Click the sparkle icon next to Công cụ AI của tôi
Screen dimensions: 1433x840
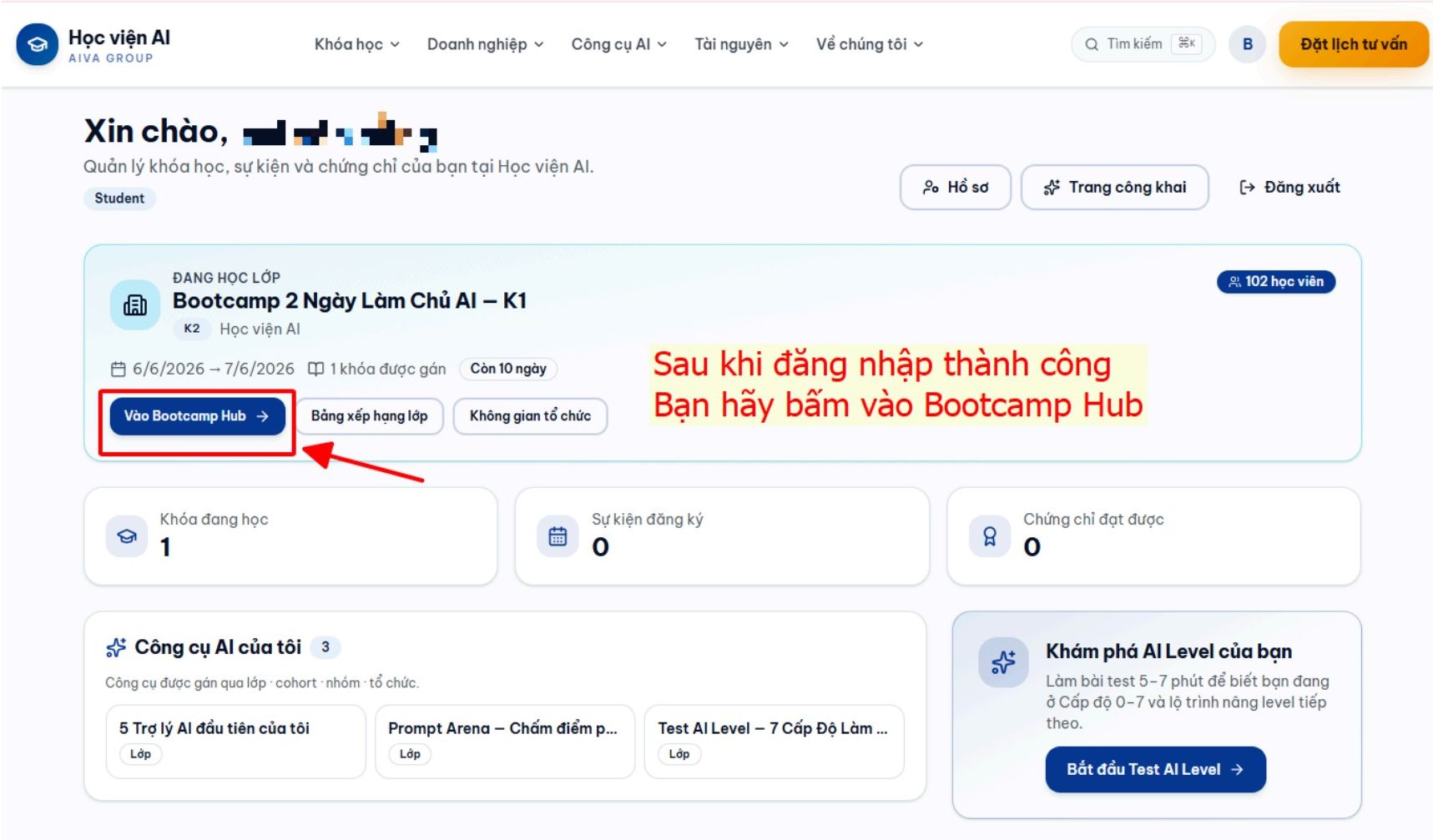tap(116, 647)
